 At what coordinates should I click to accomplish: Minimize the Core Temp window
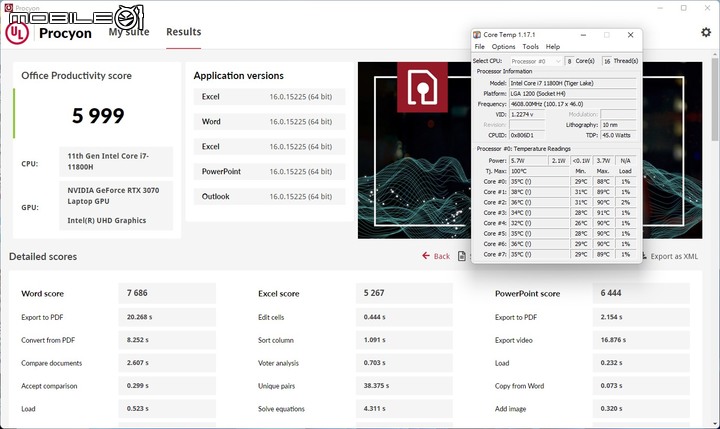[583, 35]
